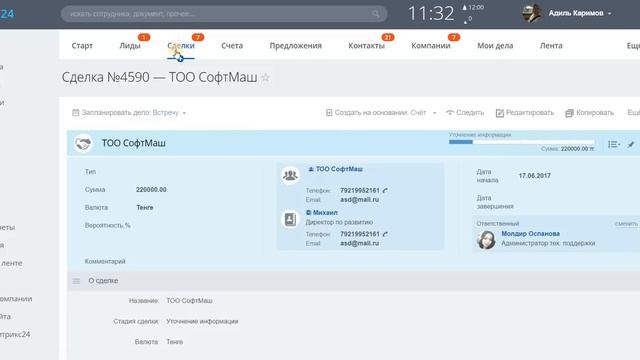Go to the Компании tab
The height and width of the screenshot is (360, 640).
click(x=431, y=46)
